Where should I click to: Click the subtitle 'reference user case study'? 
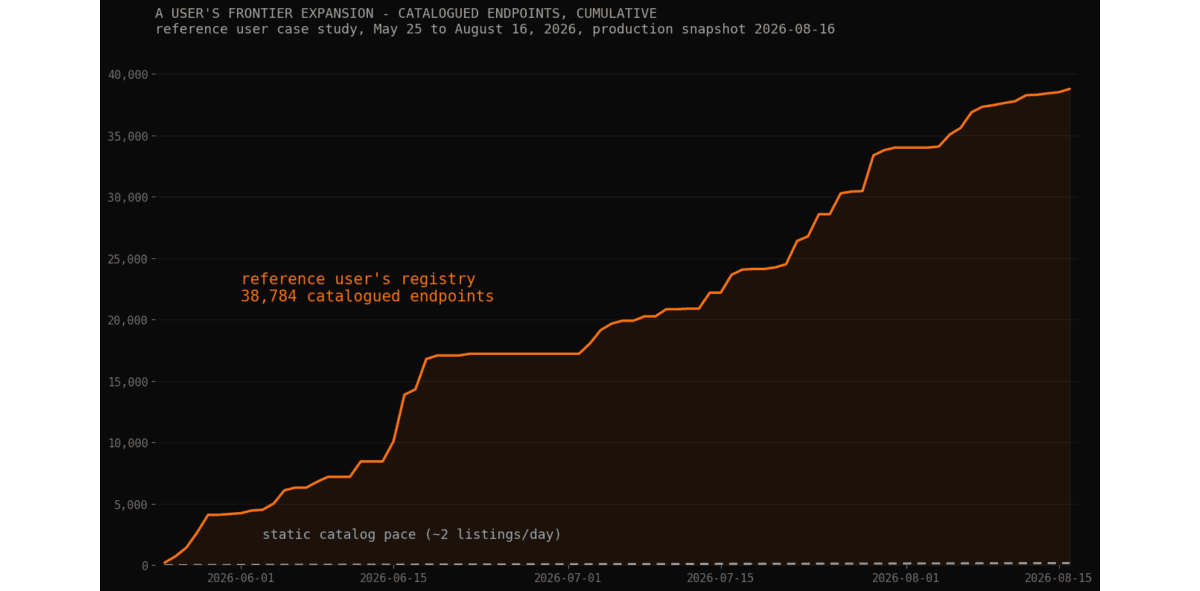[259, 30]
